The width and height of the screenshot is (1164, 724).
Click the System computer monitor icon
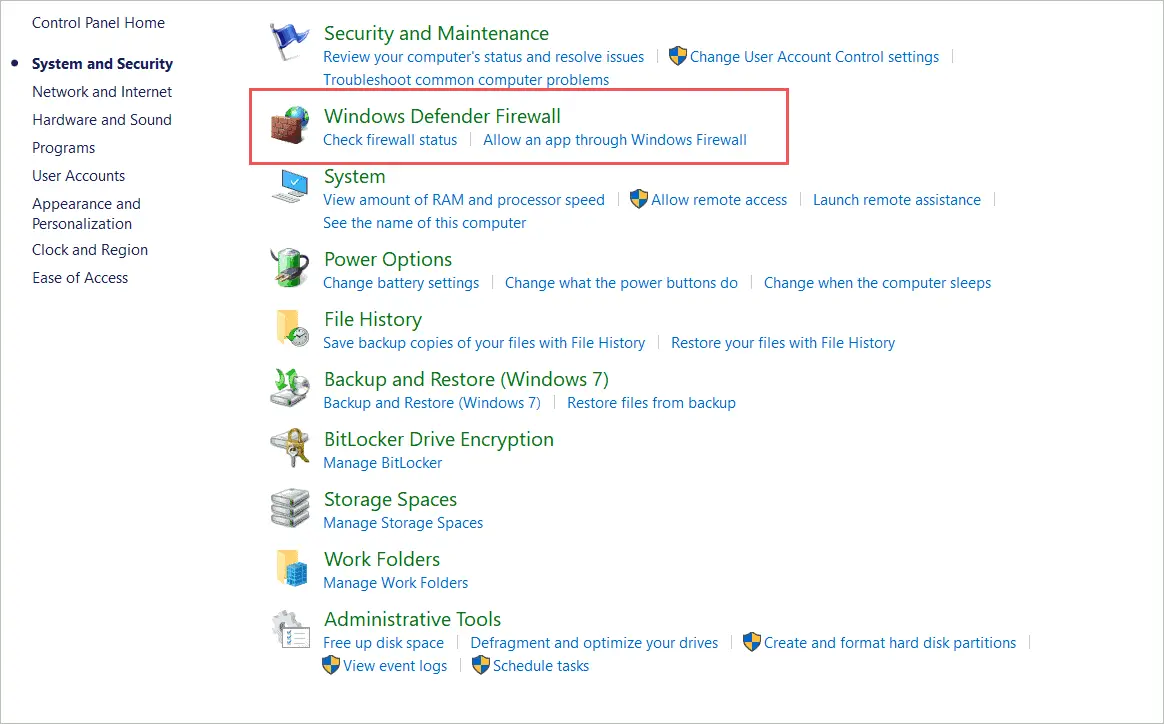(289, 186)
